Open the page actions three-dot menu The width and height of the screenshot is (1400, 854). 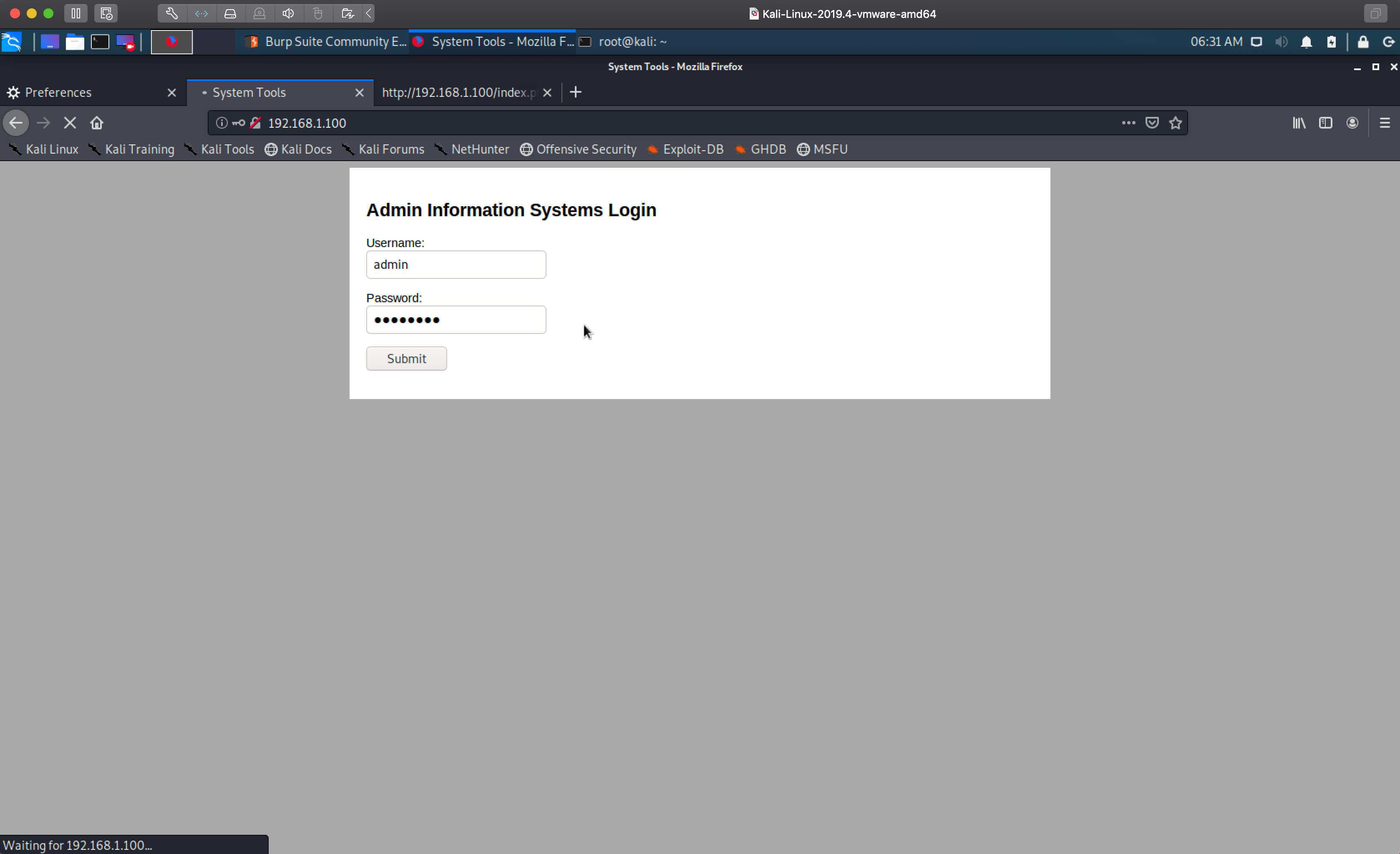1128,123
